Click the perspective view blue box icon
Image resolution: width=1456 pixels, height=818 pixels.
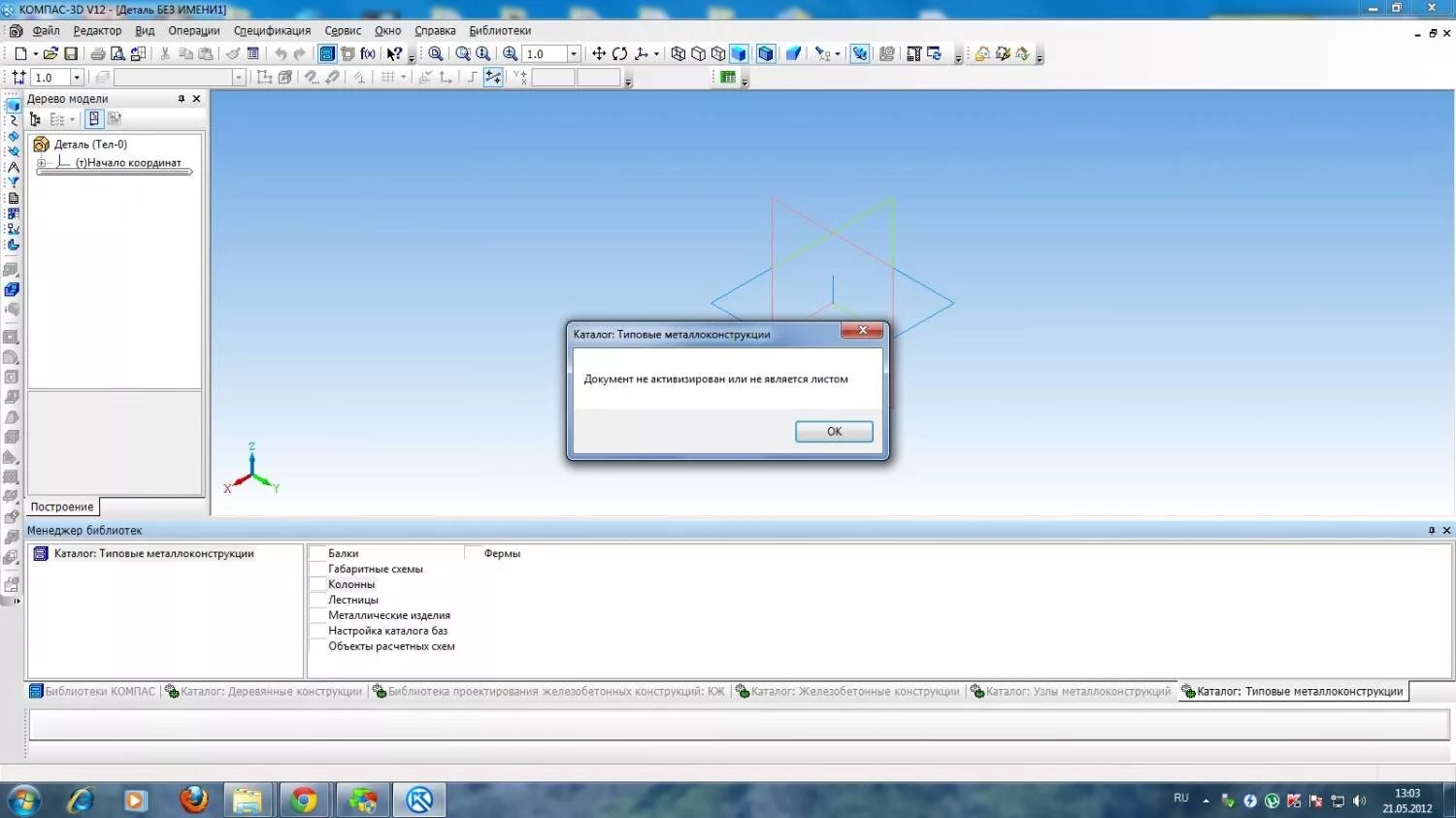793,54
